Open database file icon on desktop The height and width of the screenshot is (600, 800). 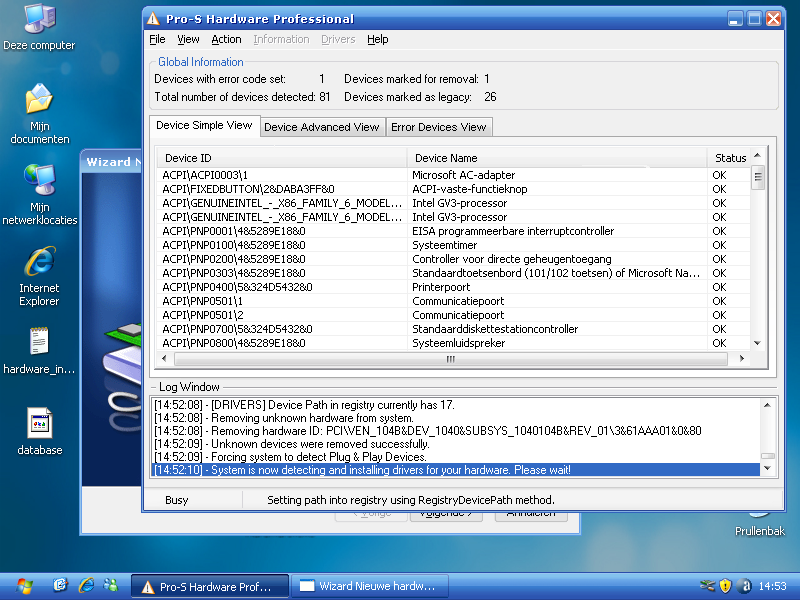click(x=39, y=432)
